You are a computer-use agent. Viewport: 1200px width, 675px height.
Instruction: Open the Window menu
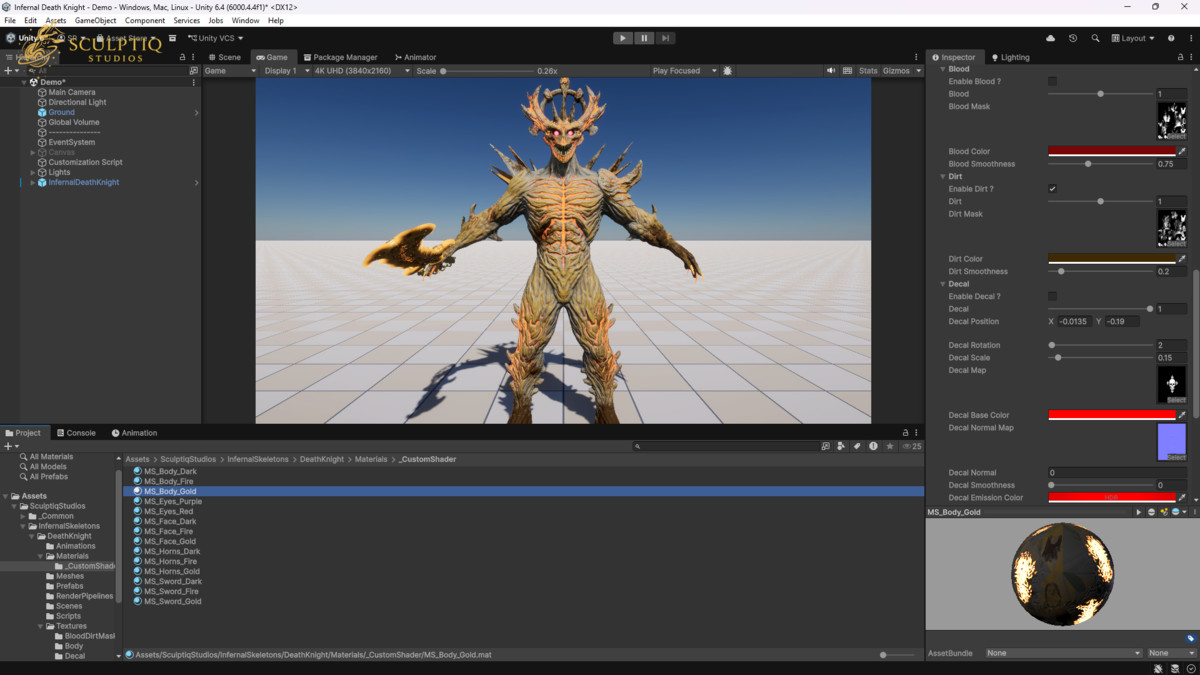pos(245,20)
